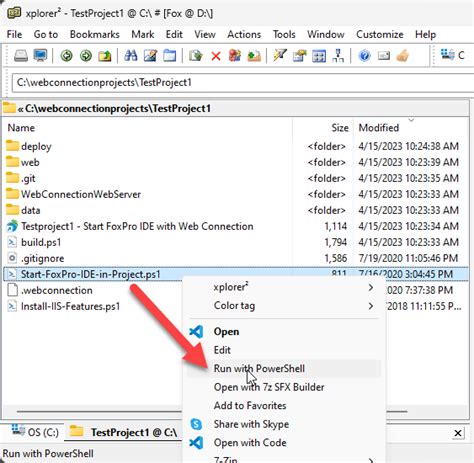The height and width of the screenshot is (463, 474).
Task: Expand the Color tag submenu arrow
Action: pos(371,306)
